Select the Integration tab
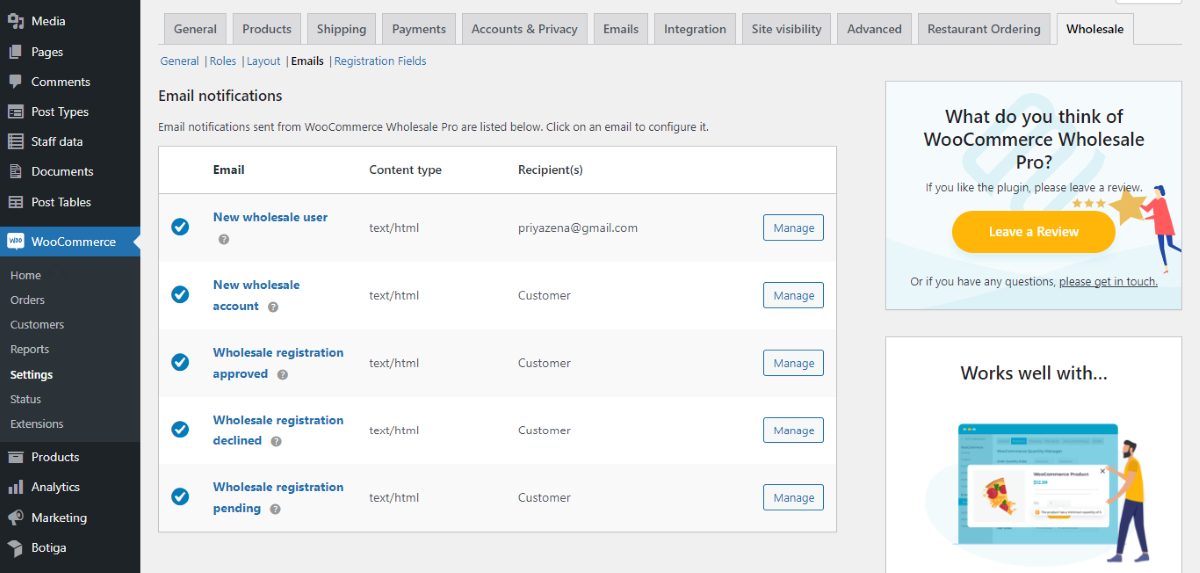 pos(695,29)
